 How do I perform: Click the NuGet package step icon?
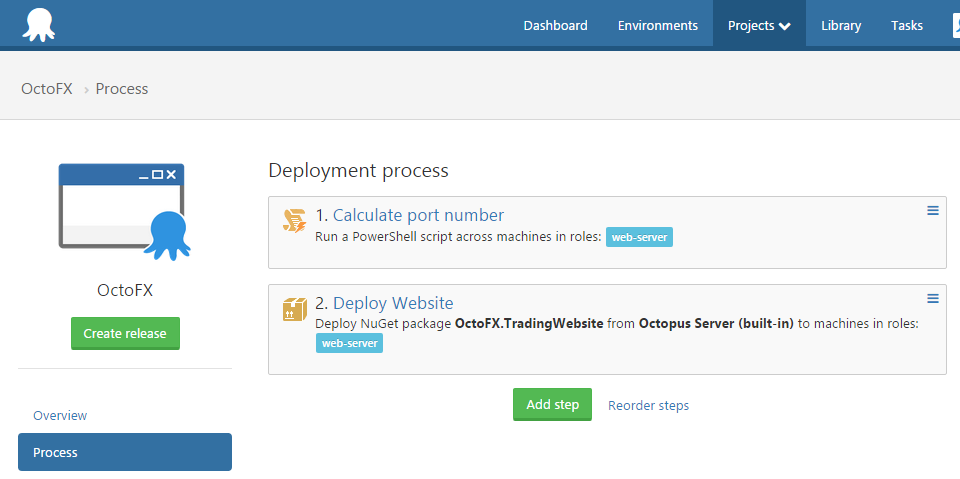[x=294, y=309]
